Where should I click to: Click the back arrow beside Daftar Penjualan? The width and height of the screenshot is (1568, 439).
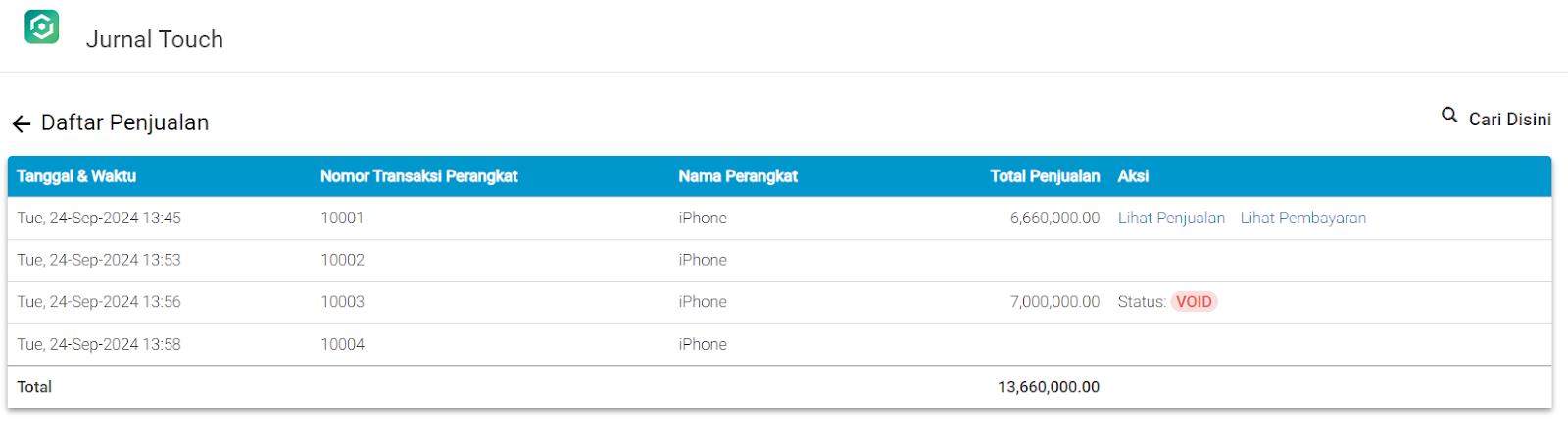[22, 123]
